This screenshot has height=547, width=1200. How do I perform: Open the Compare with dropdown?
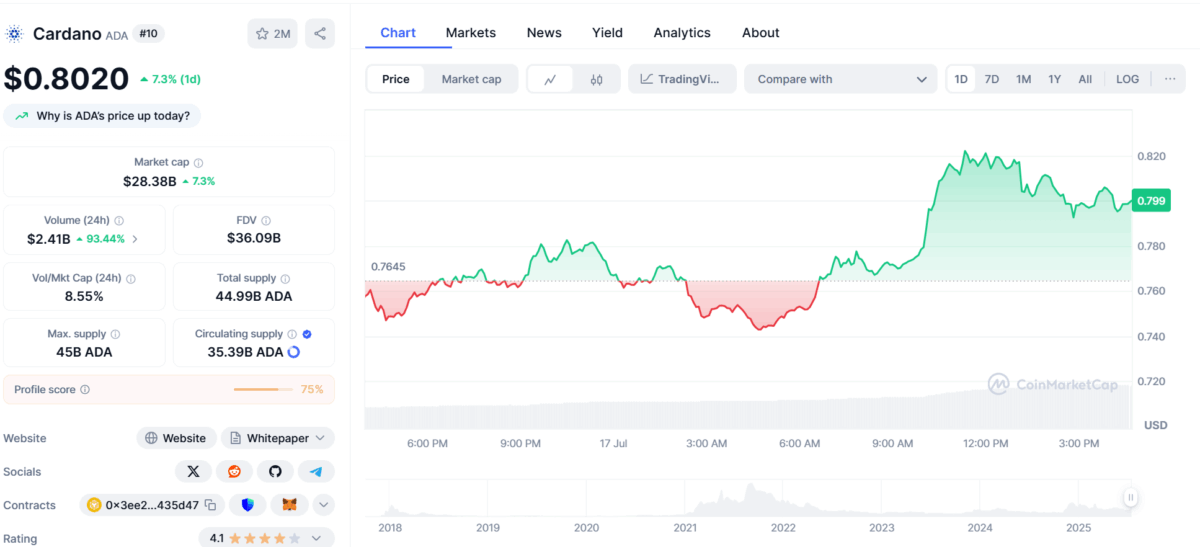point(841,79)
